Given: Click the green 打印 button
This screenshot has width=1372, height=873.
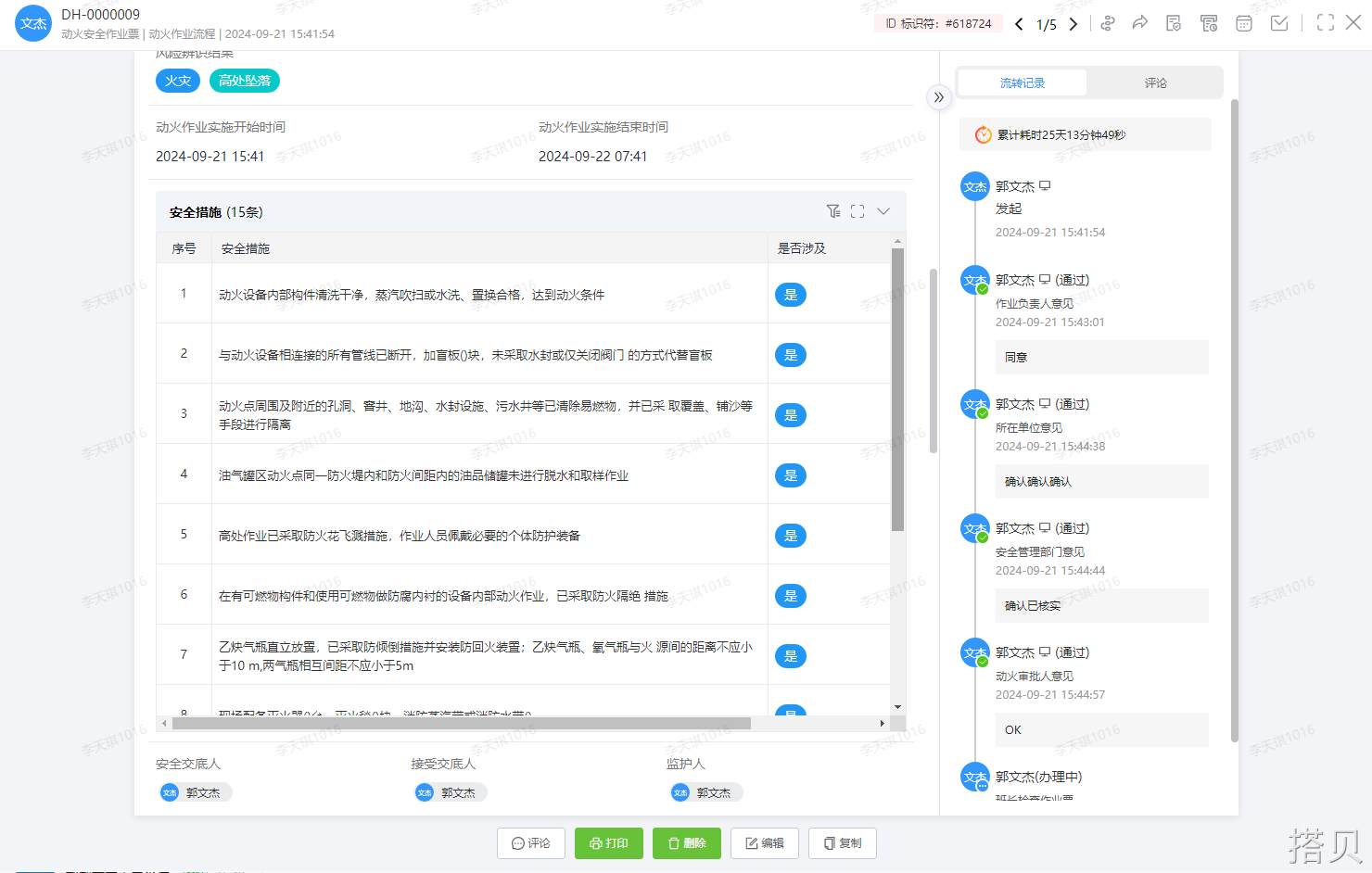Looking at the screenshot, I should [x=609, y=843].
